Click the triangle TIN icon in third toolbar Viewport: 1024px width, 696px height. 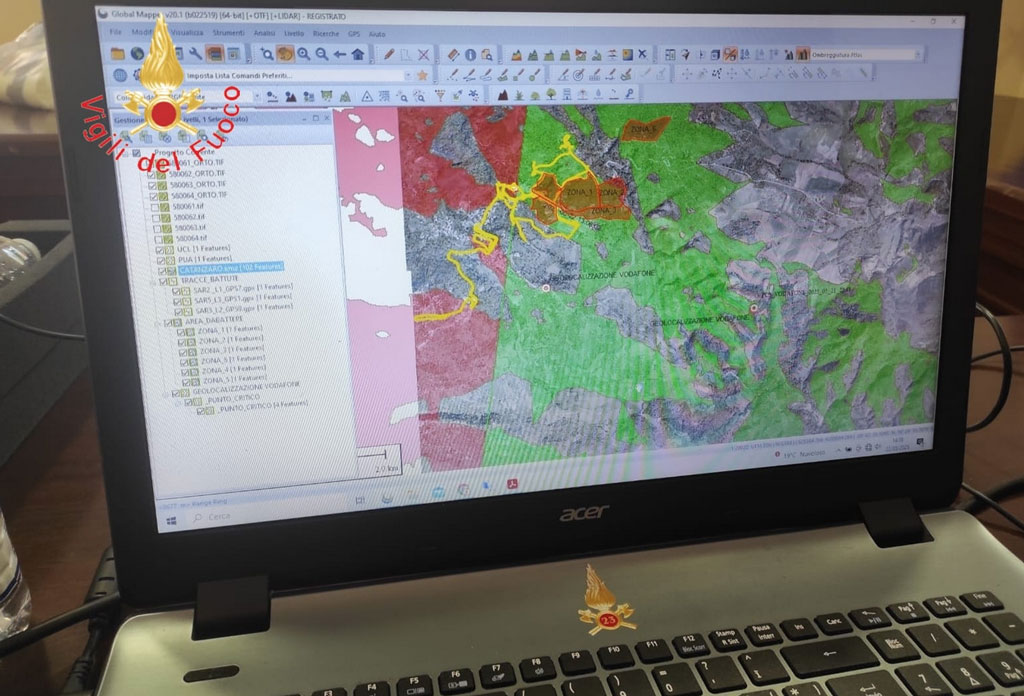click(367, 97)
